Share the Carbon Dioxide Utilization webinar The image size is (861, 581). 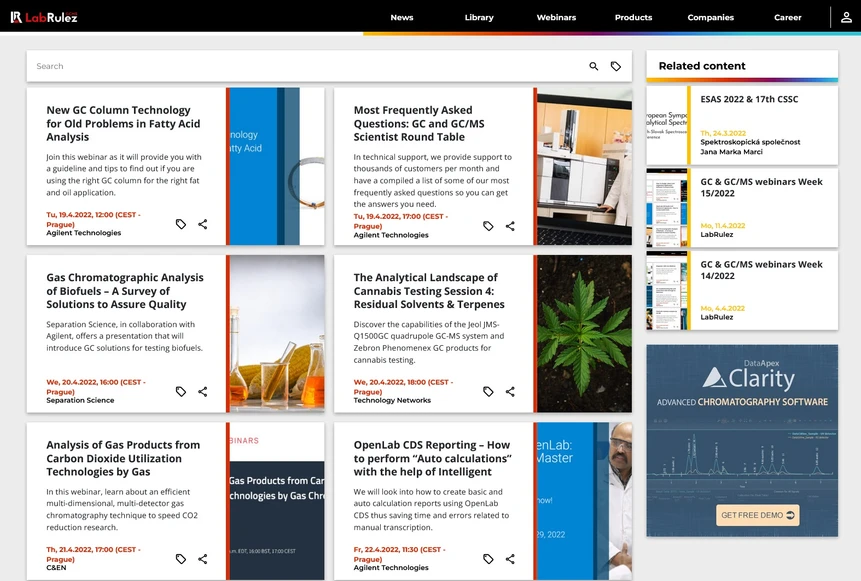pyautogui.click(x=203, y=559)
